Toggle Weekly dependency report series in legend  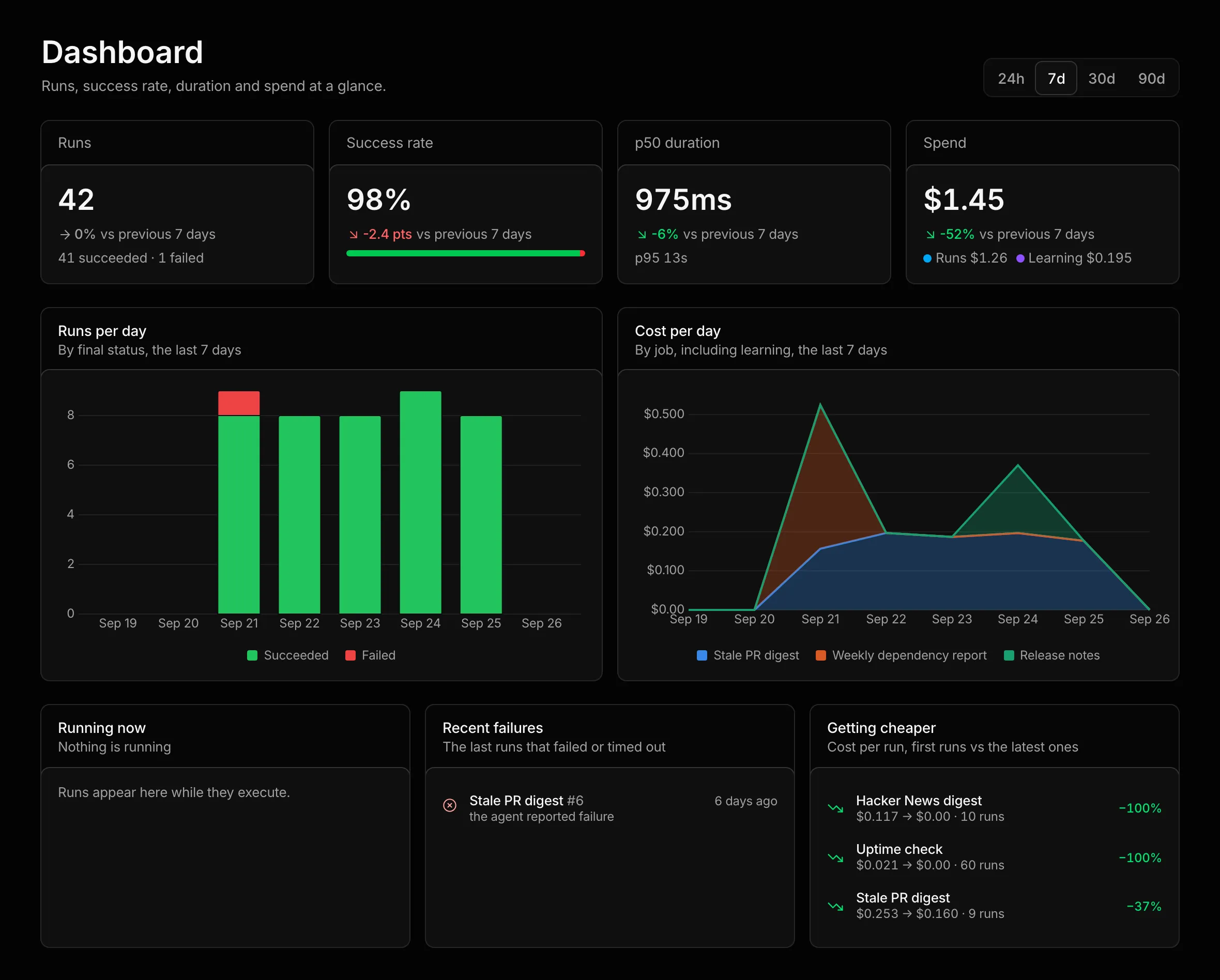[x=901, y=655]
